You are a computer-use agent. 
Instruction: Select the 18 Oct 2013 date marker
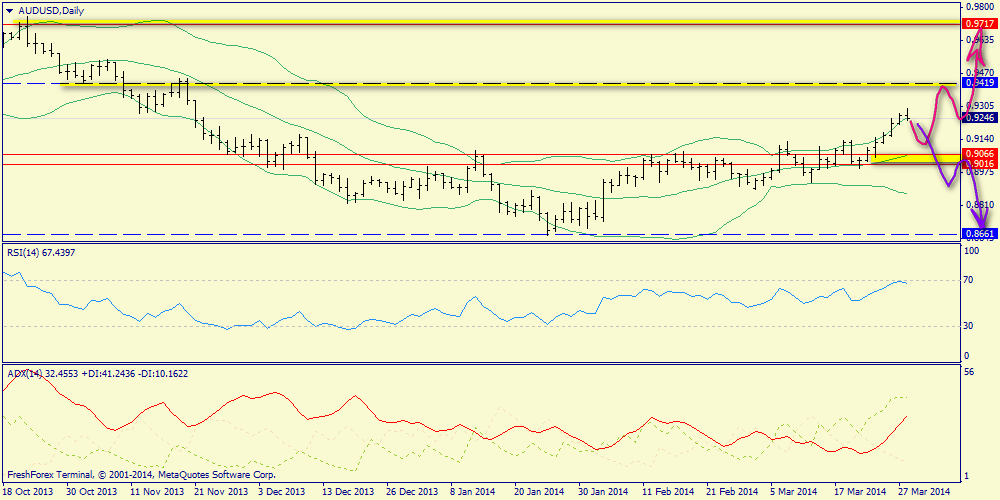click(28, 492)
